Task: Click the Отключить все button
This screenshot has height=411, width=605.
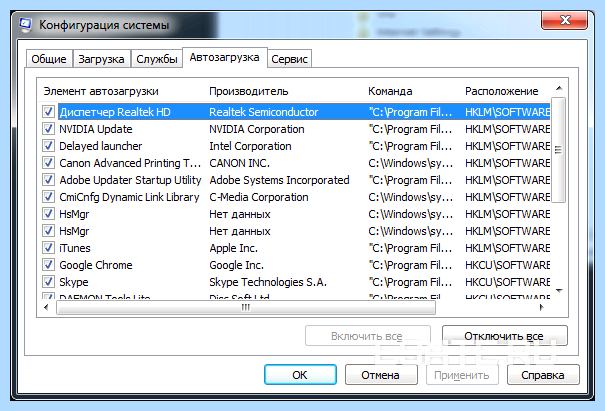Action: 504,336
